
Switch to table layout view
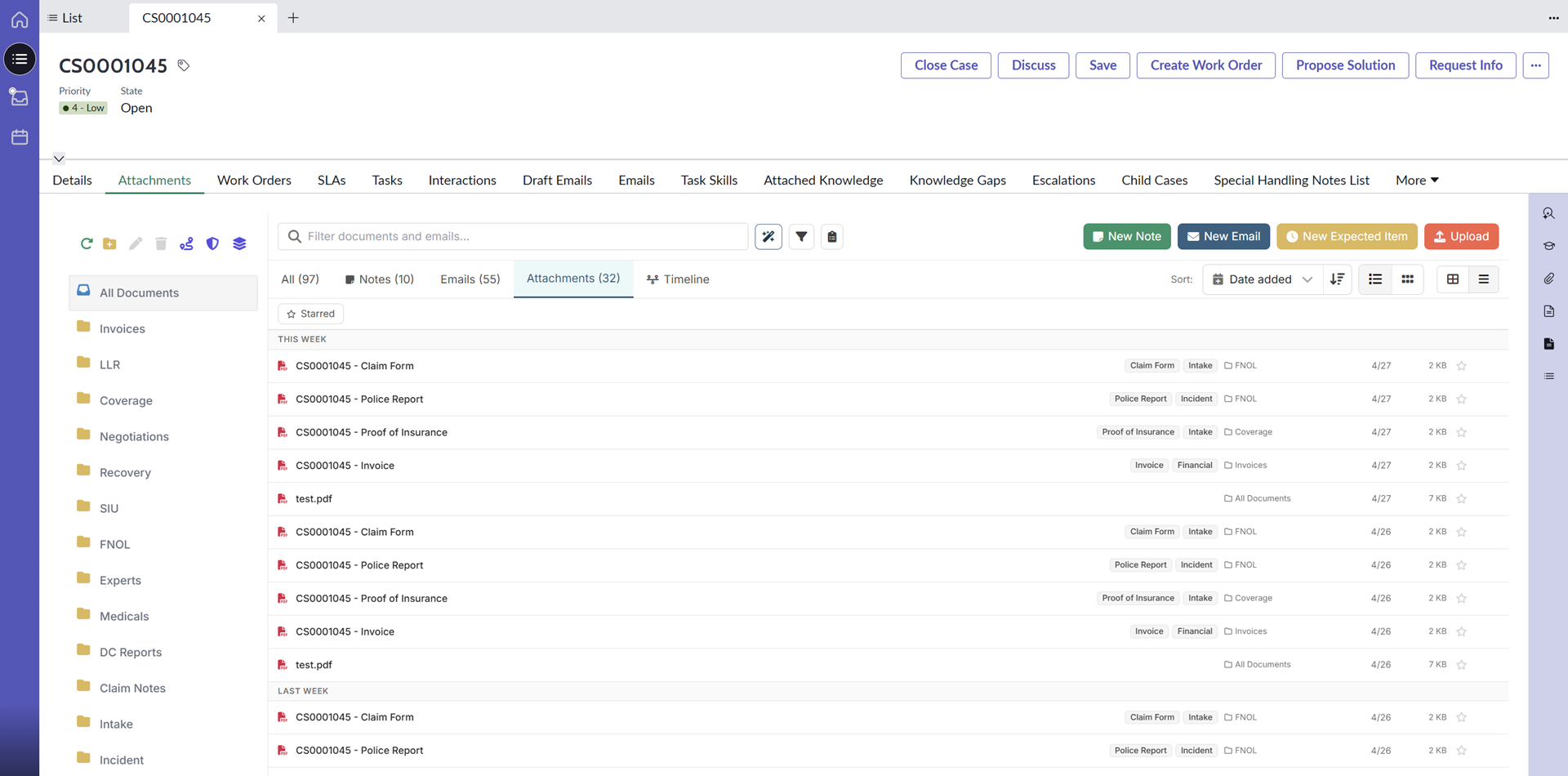pyautogui.click(x=1453, y=279)
